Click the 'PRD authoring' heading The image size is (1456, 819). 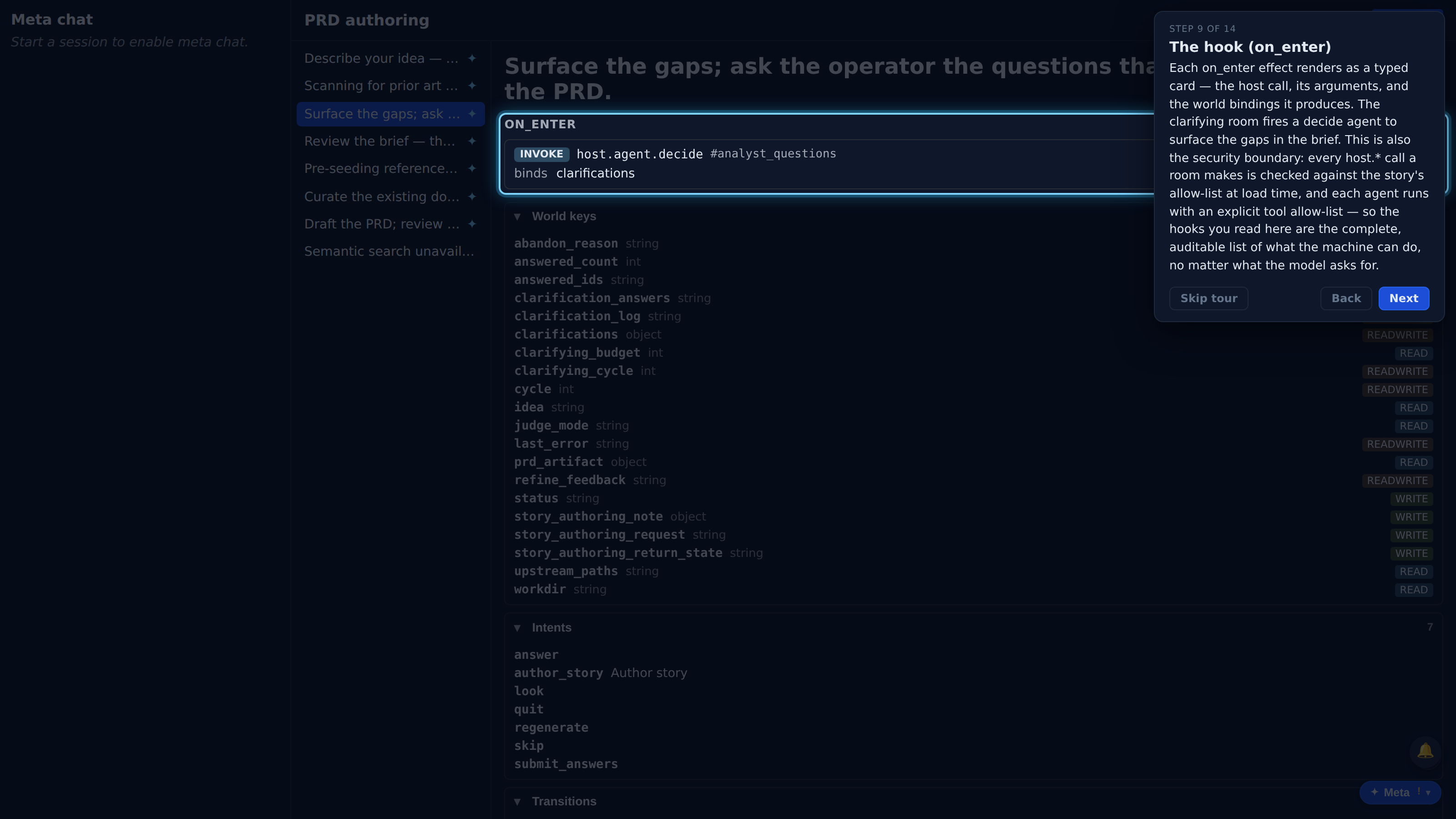pos(366,20)
